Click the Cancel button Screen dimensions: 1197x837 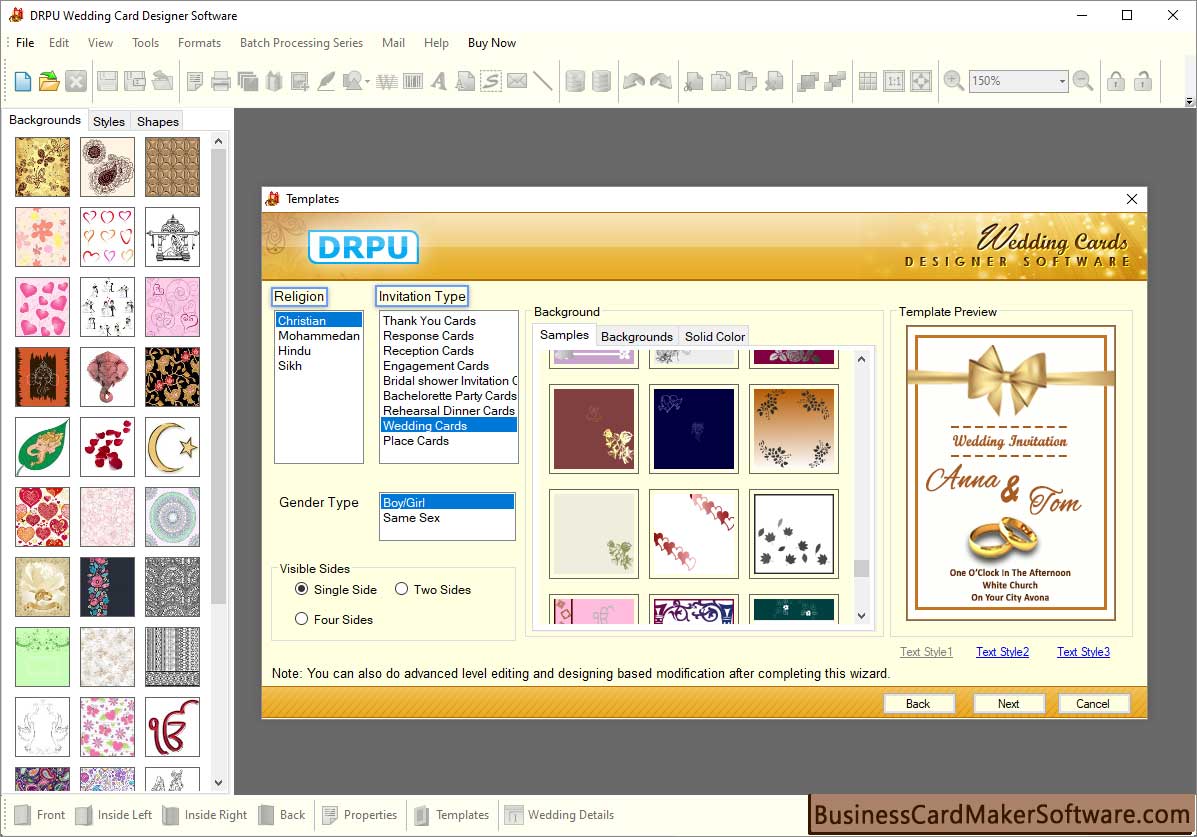pos(1093,703)
